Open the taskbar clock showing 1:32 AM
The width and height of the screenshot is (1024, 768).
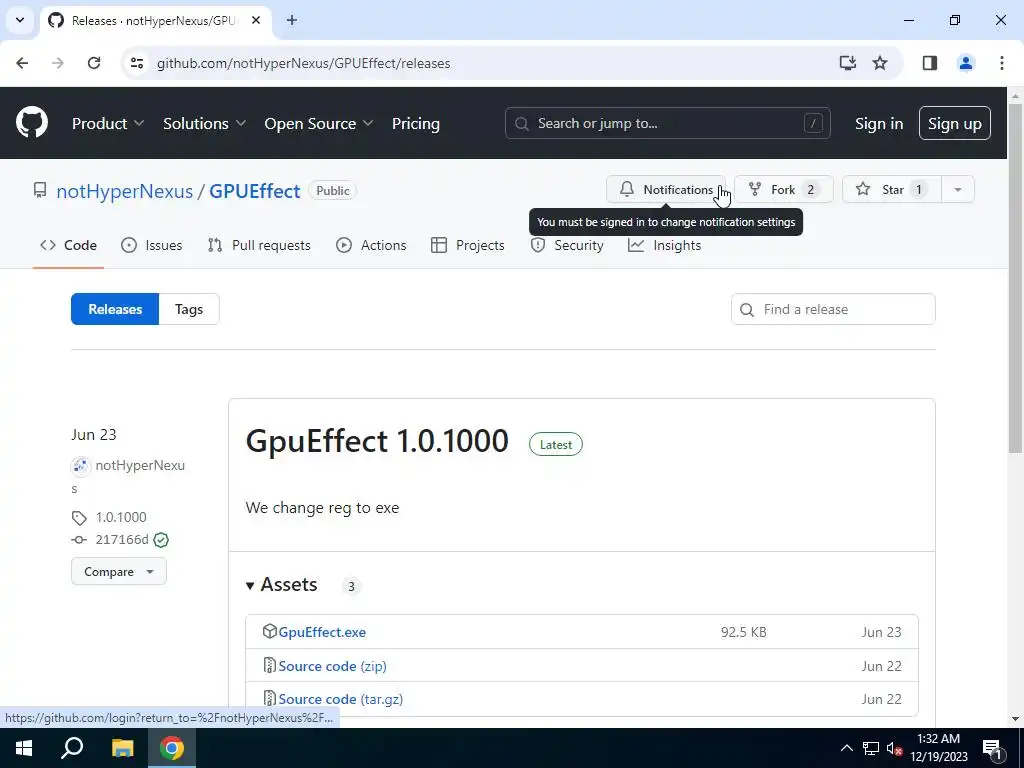click(938, 748)
